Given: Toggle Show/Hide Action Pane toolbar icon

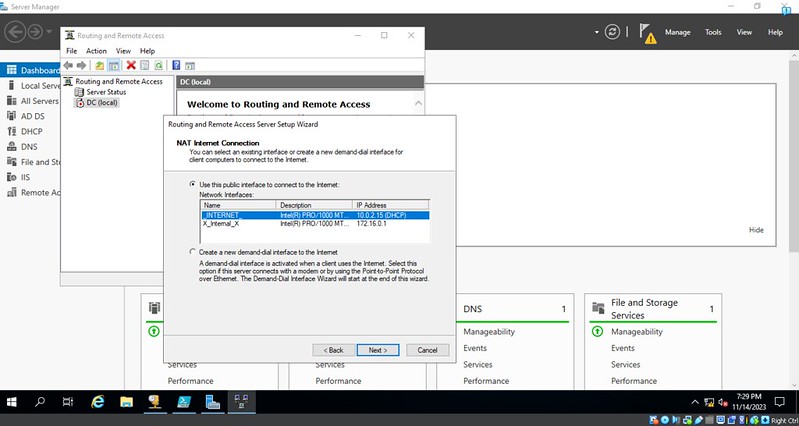Looking at the screenshot, I should (x=190, y=65).
